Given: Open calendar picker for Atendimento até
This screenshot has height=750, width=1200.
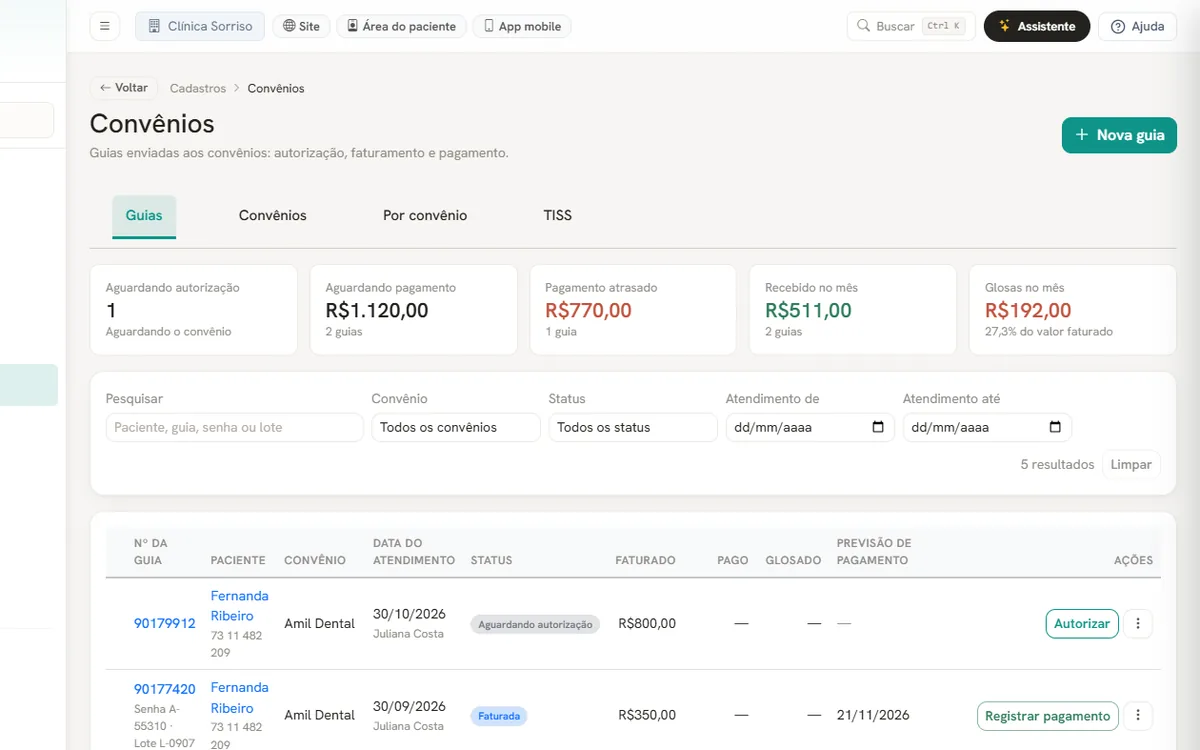Looking at the screenshot, I should 1055,427.
